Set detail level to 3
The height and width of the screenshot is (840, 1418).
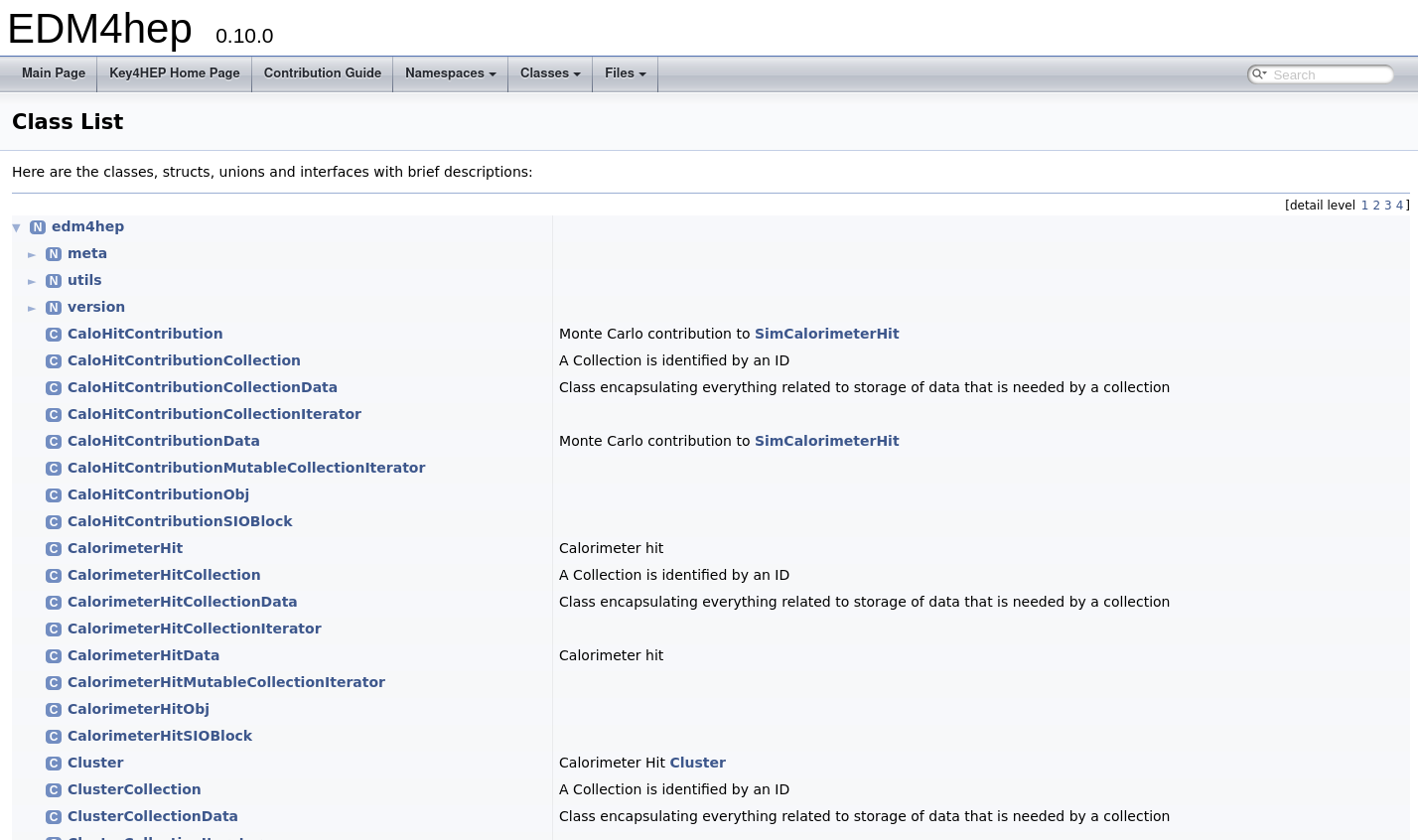pyautogui.click(x=1388, y=206)
